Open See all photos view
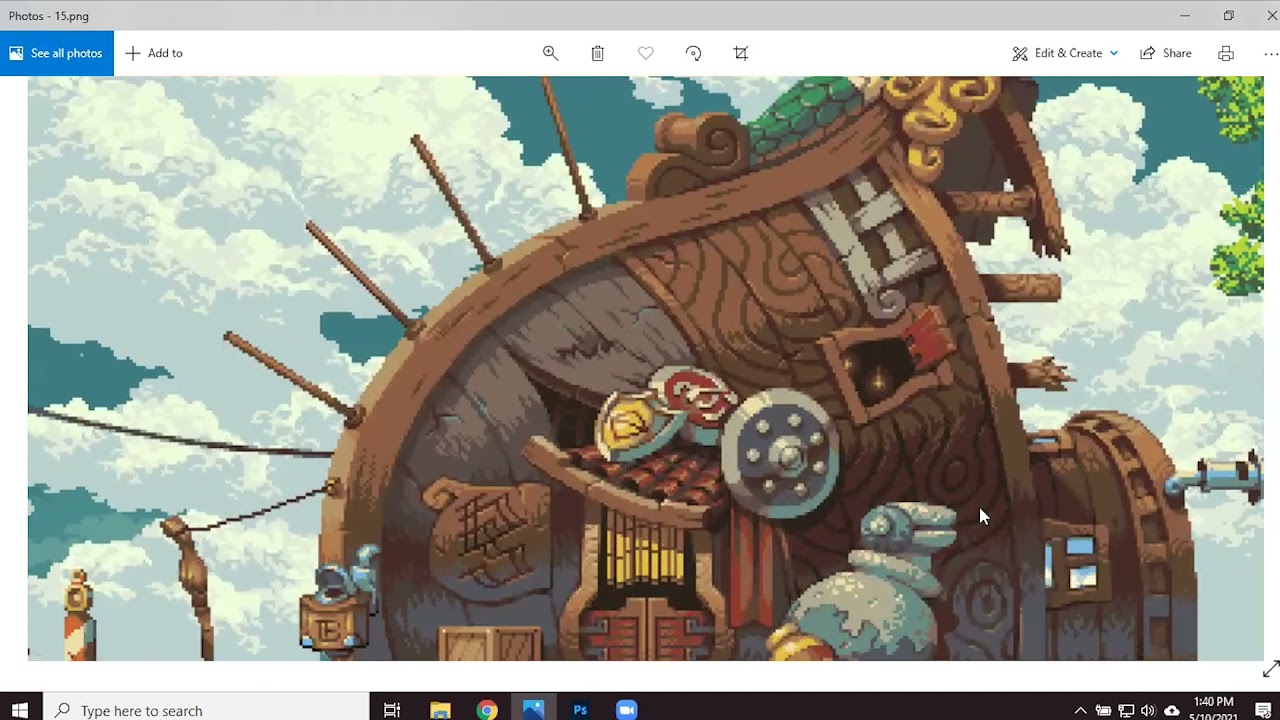This screenshot has width=1280, height=720. pyautogui.click(x=57, y=53)
